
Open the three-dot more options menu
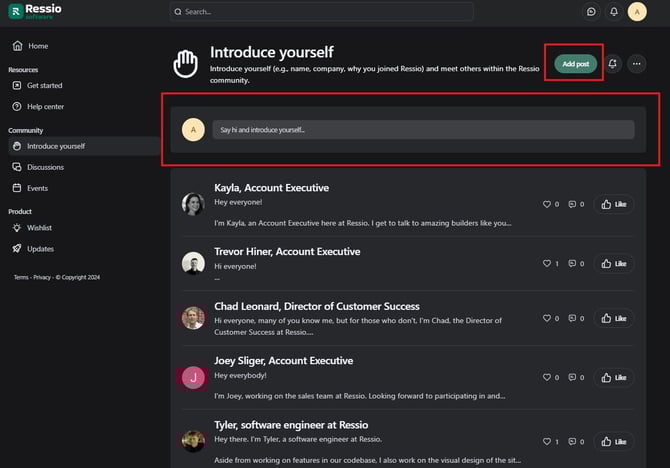(x=637, y=64)
